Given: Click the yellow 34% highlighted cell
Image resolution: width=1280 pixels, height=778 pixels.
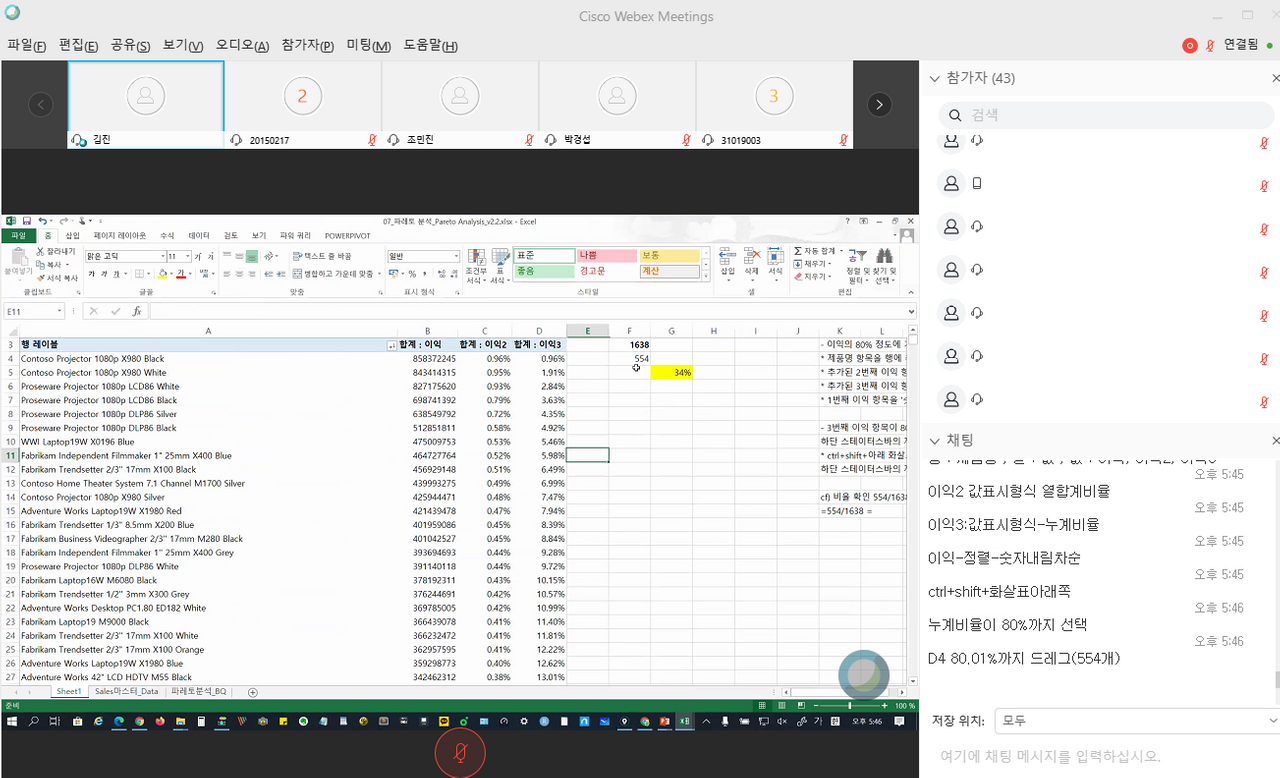Looking at the screenshot, I should click(671, 372).
